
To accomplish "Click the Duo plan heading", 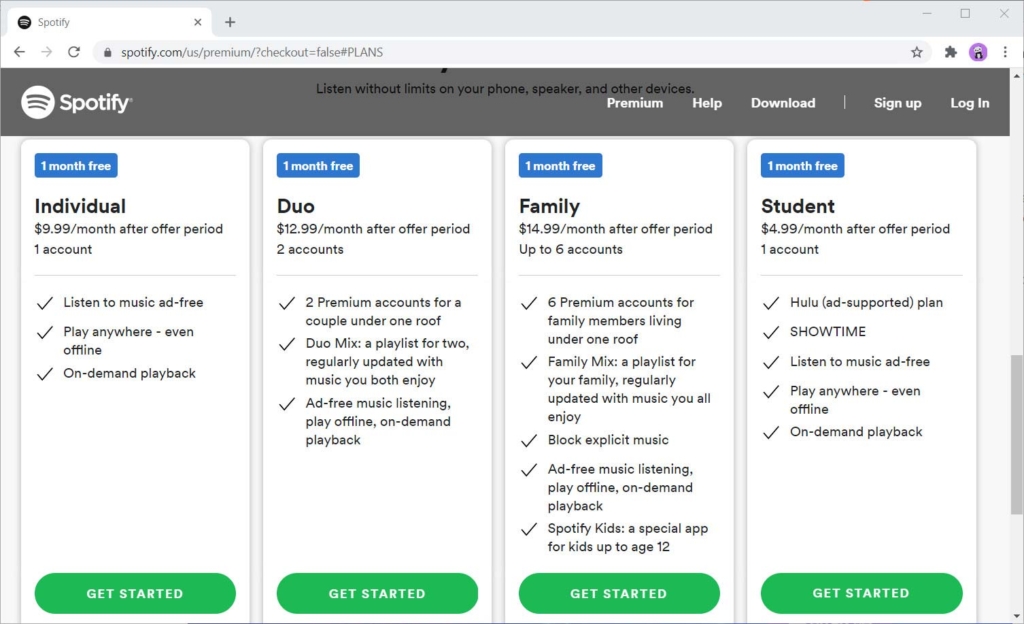I will (296, 206).
